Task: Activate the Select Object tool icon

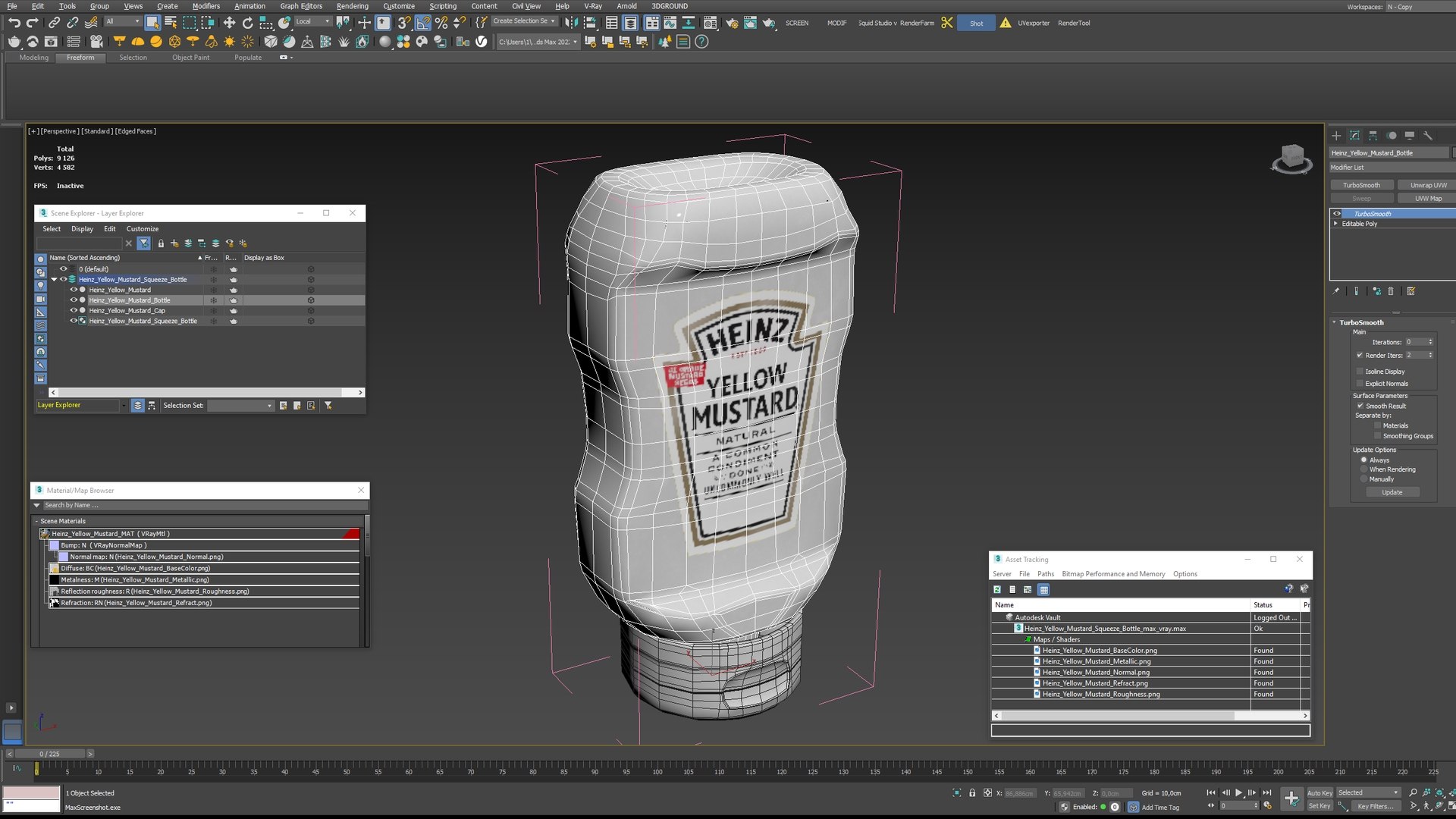Action: tap(152, 23)
